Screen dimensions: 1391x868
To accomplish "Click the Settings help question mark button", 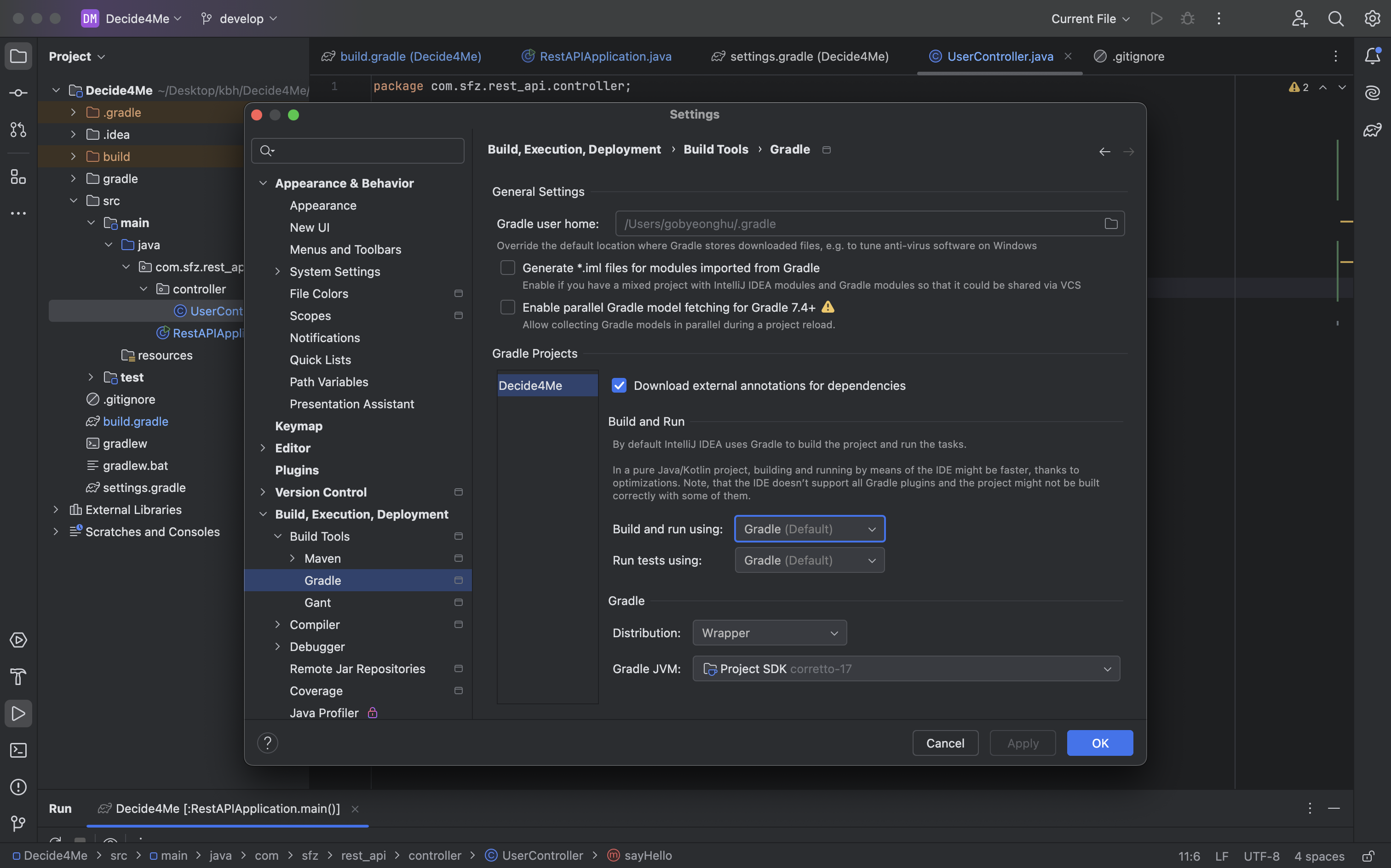I will tap(268, 743).
